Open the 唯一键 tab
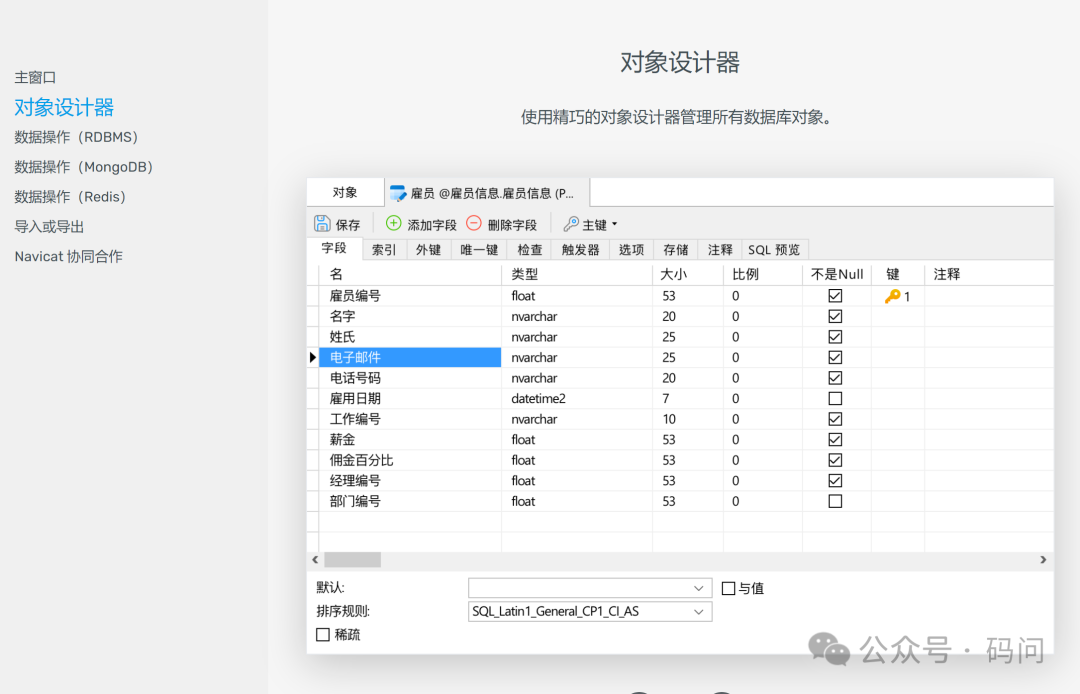 click(479, 250)
